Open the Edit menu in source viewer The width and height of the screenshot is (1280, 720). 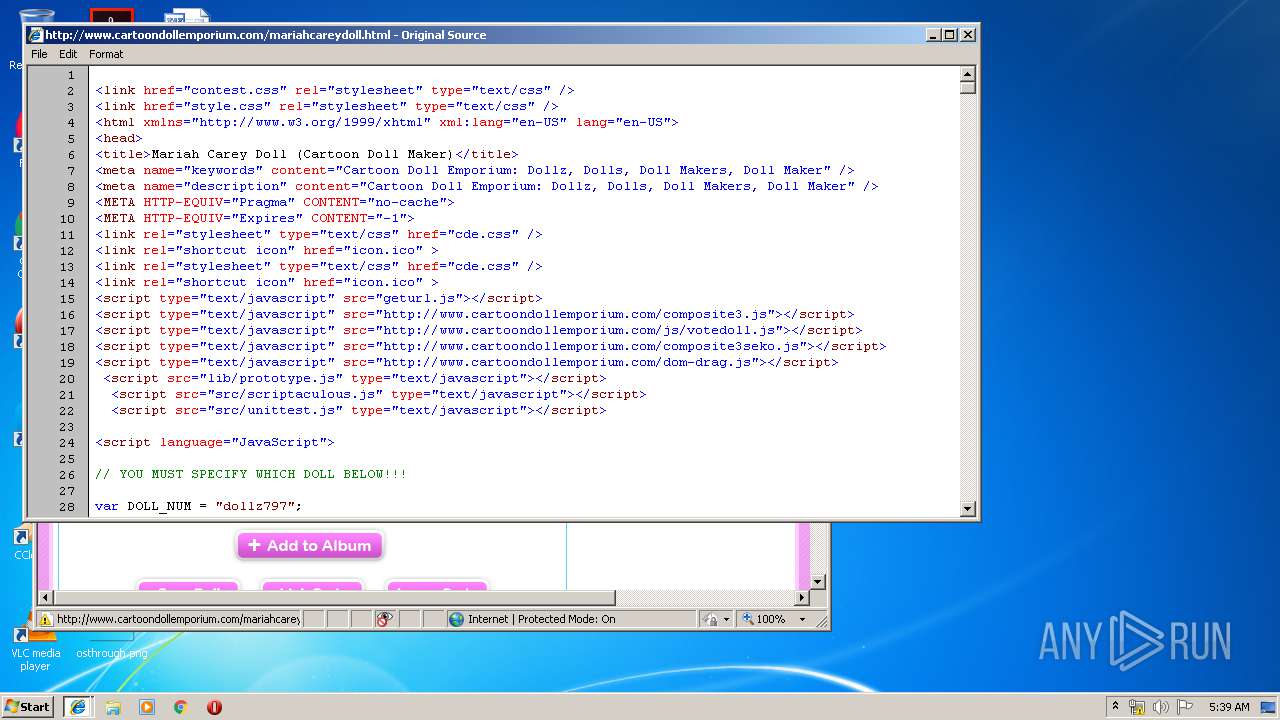[68, 54]
